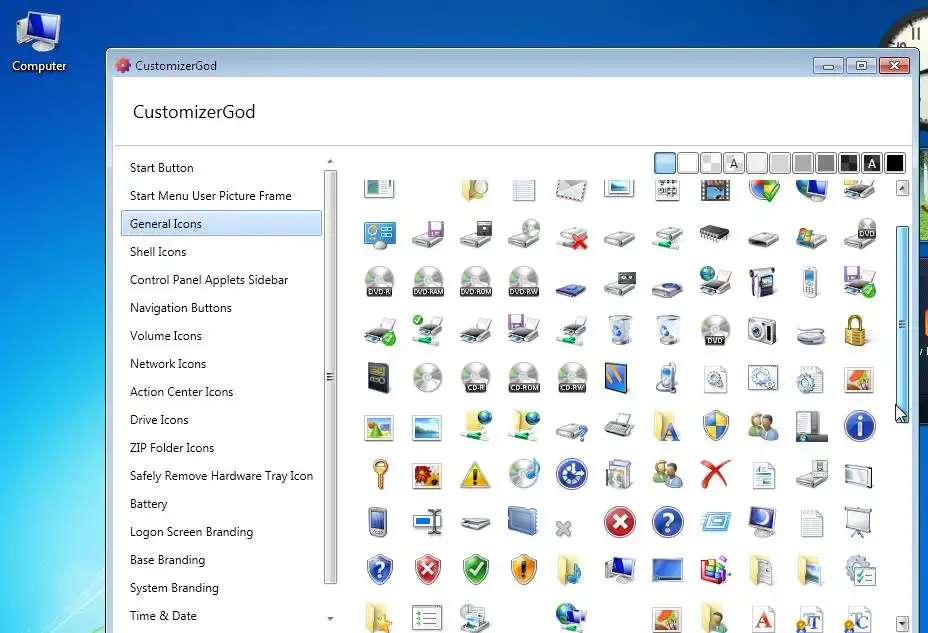Open the Base Branding category
This screenshot has width=928, height=633.
167,560
